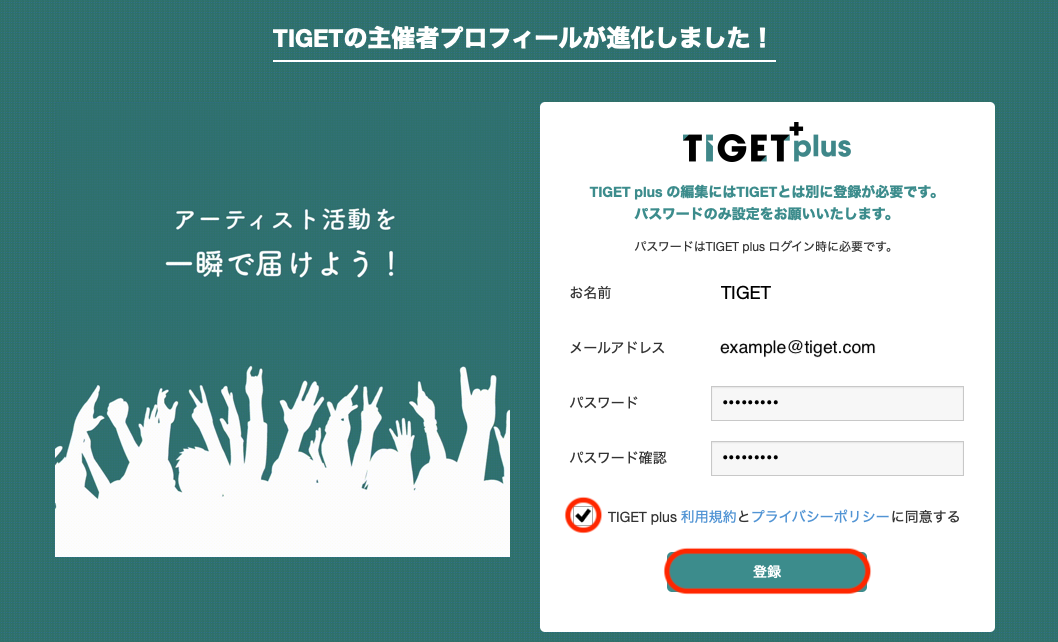Click the お名前 label

coord(590,293)
